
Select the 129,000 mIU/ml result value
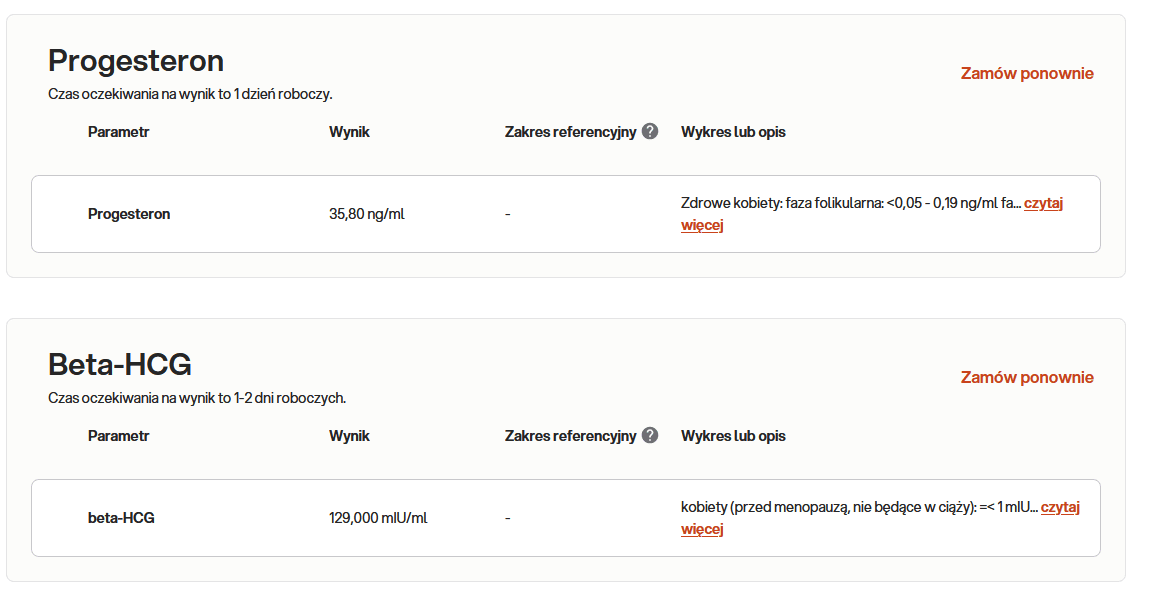[378, 518]
